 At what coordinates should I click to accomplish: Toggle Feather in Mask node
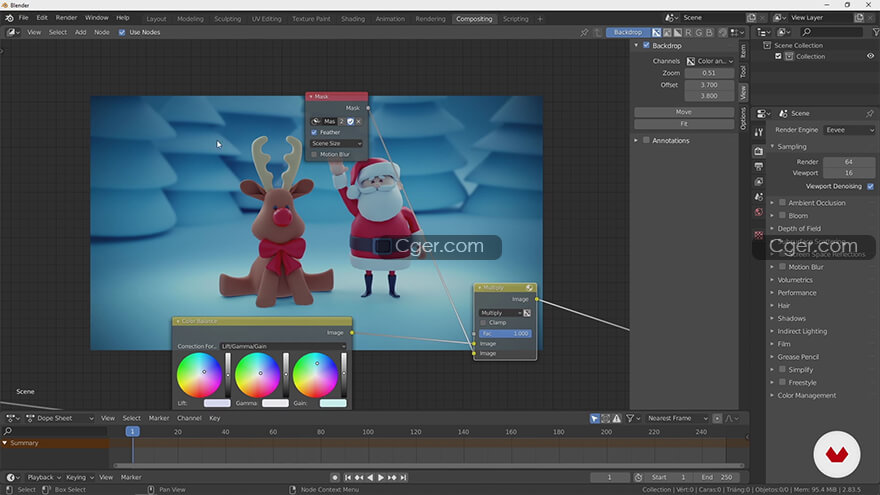click(314, 132)
